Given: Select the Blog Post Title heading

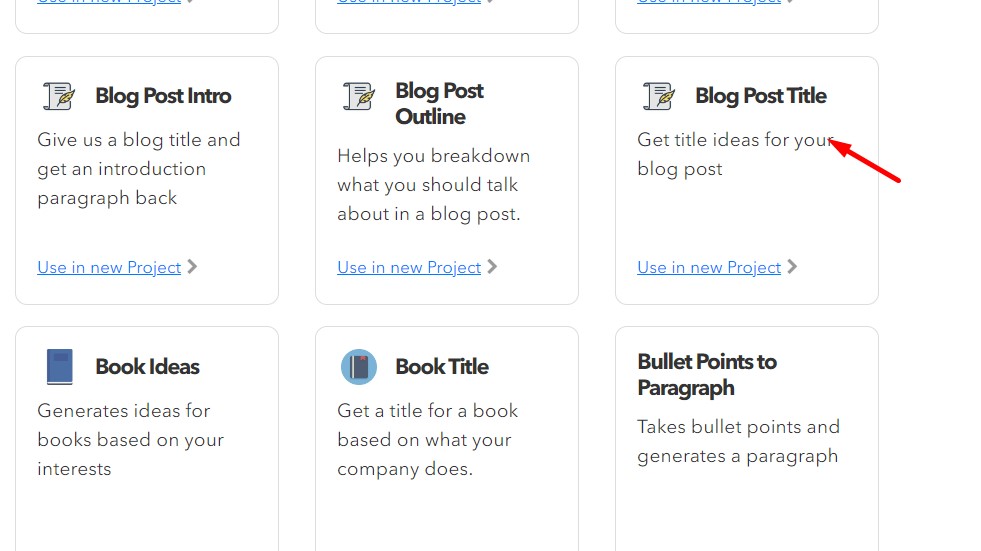Looking at the screenshot, I should coord(761,96).
